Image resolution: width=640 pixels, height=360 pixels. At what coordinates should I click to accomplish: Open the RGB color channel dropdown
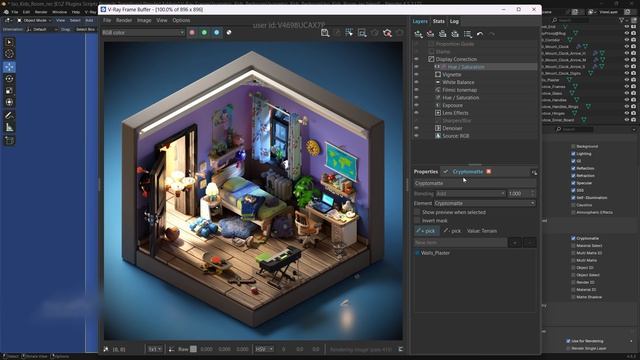(x=143, y=33)
